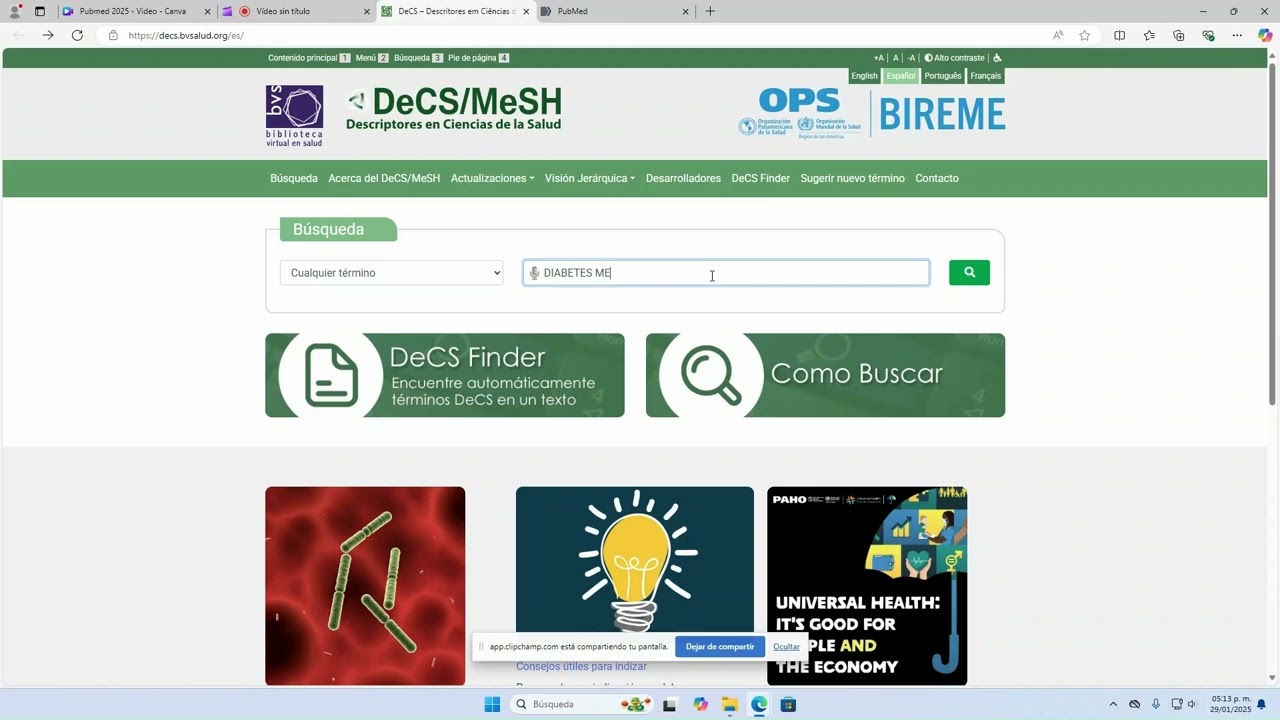Click the browser profile avatar icon
The width and height of the screenshot is (1280, 720).
15,11
